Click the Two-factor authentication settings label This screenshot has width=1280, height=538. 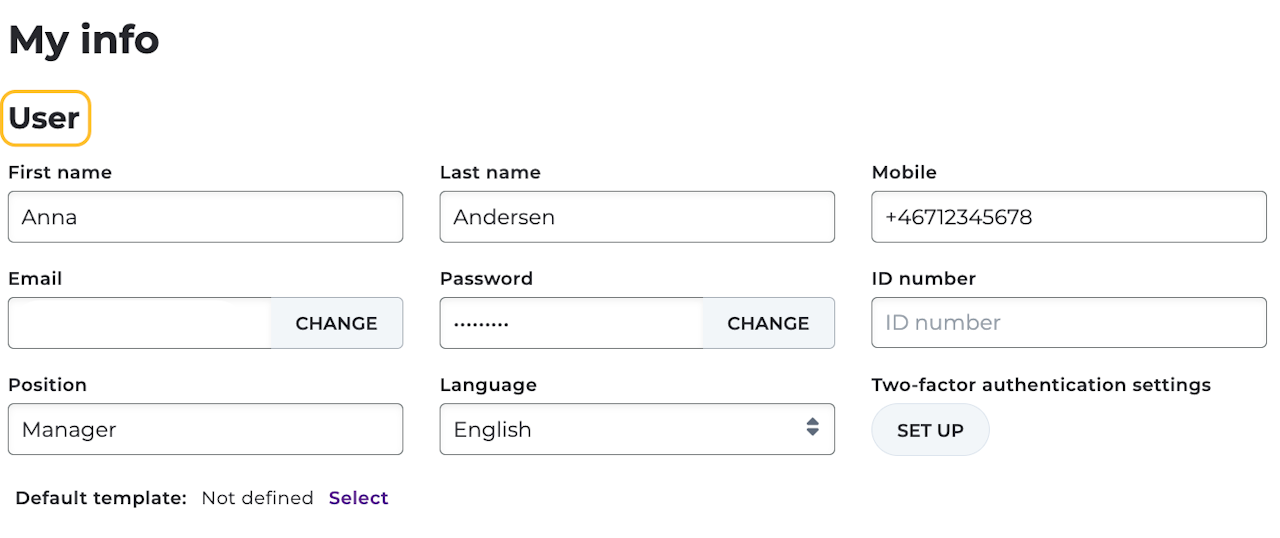[1041, 385]
